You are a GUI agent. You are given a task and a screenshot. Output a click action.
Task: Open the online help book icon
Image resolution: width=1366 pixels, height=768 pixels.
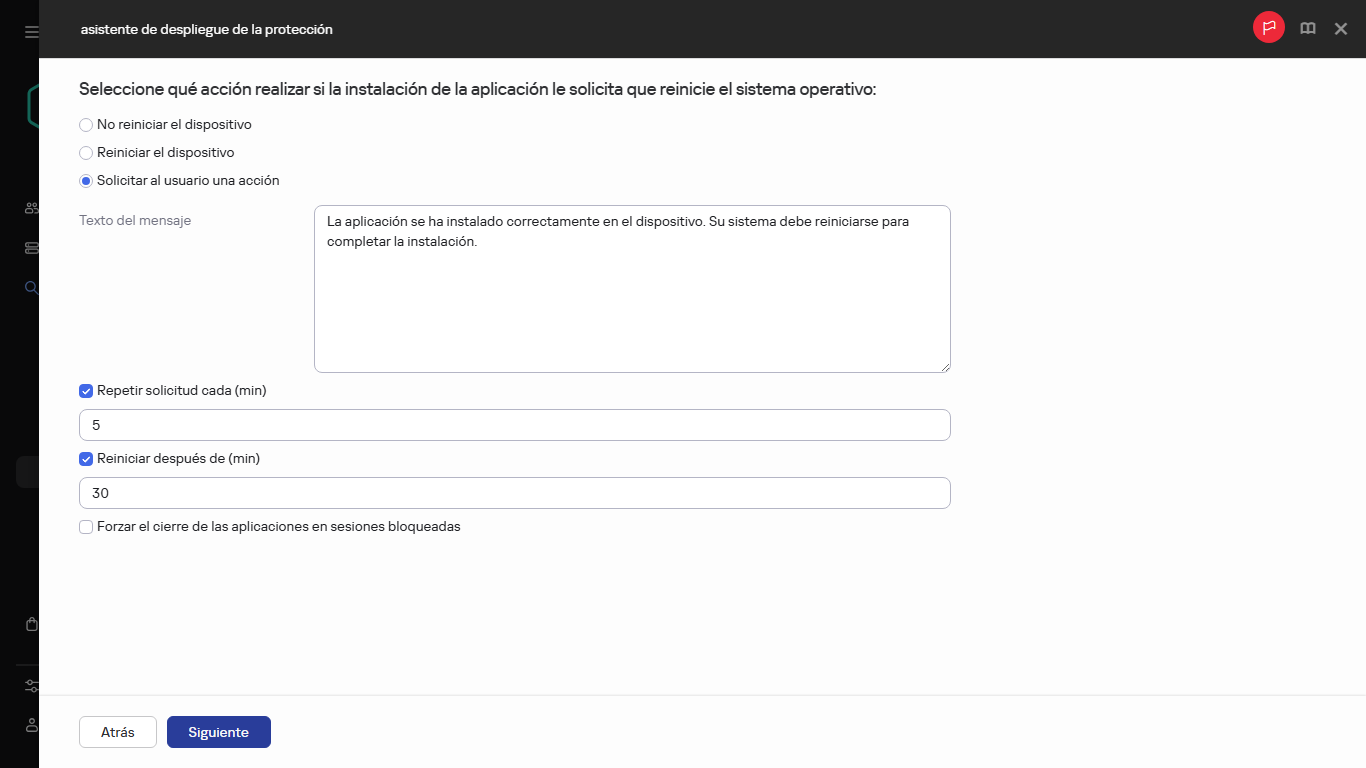click(x=1307, y=28)
